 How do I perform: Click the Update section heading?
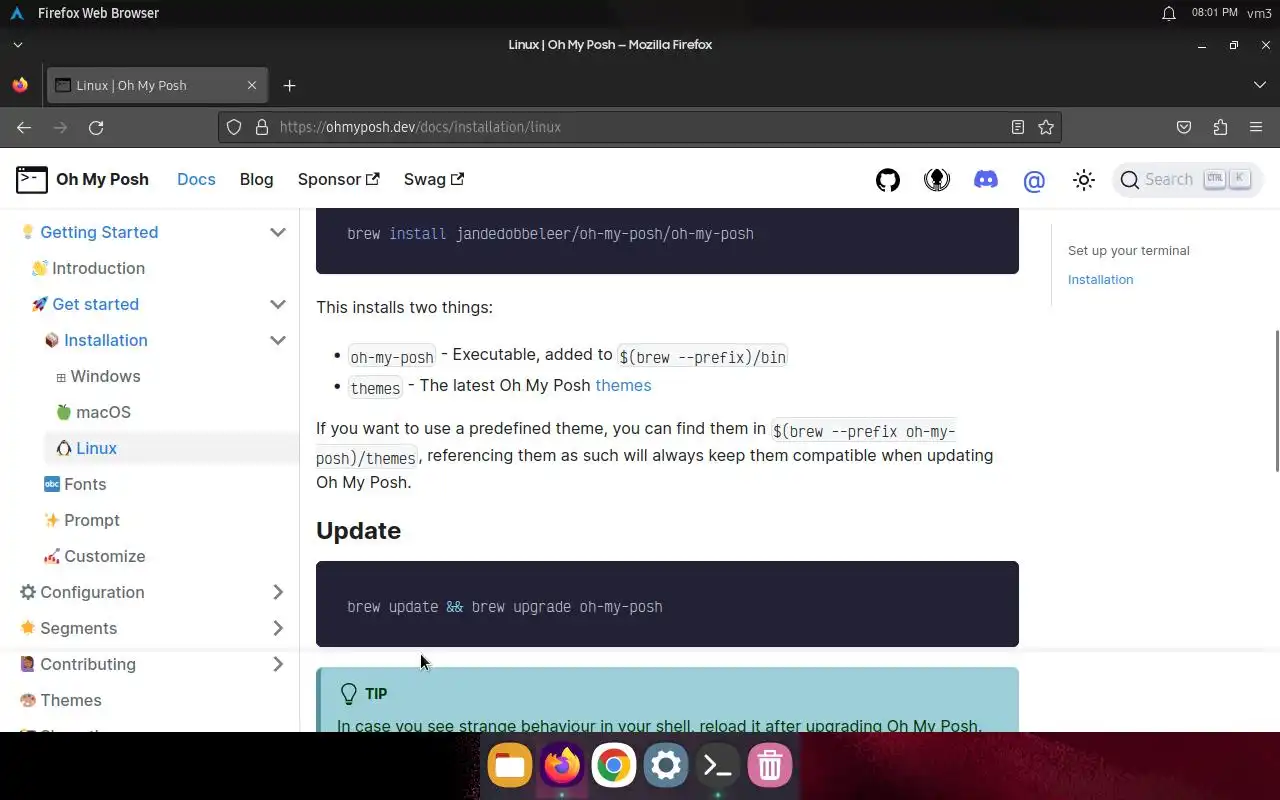pos(358,530)
